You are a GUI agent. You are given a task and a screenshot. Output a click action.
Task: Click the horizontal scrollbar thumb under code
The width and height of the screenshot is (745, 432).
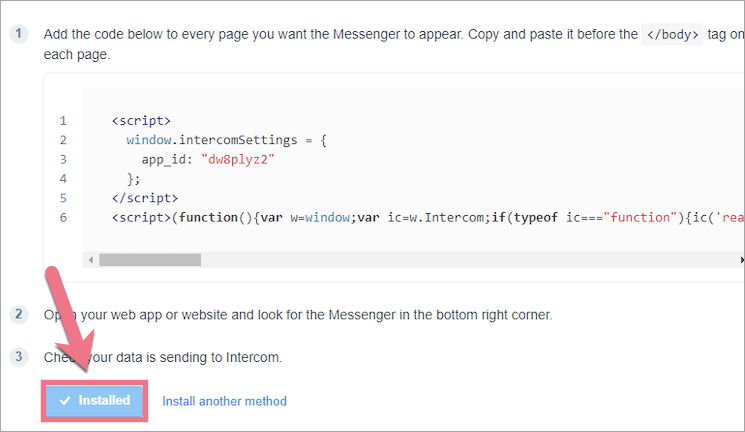[150, 260]
